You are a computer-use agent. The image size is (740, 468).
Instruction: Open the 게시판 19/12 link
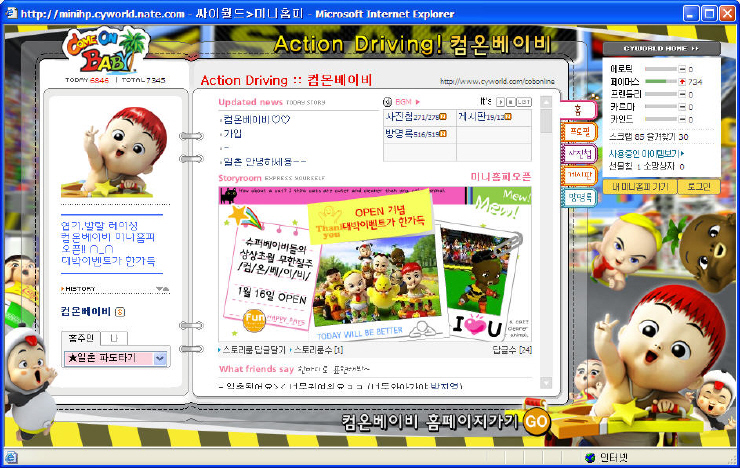tap(481, 117)
